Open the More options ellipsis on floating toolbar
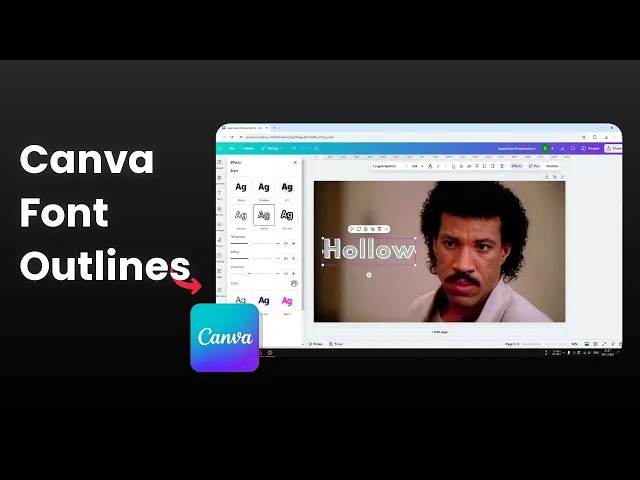Screen dimensions: 640x480 386,229
